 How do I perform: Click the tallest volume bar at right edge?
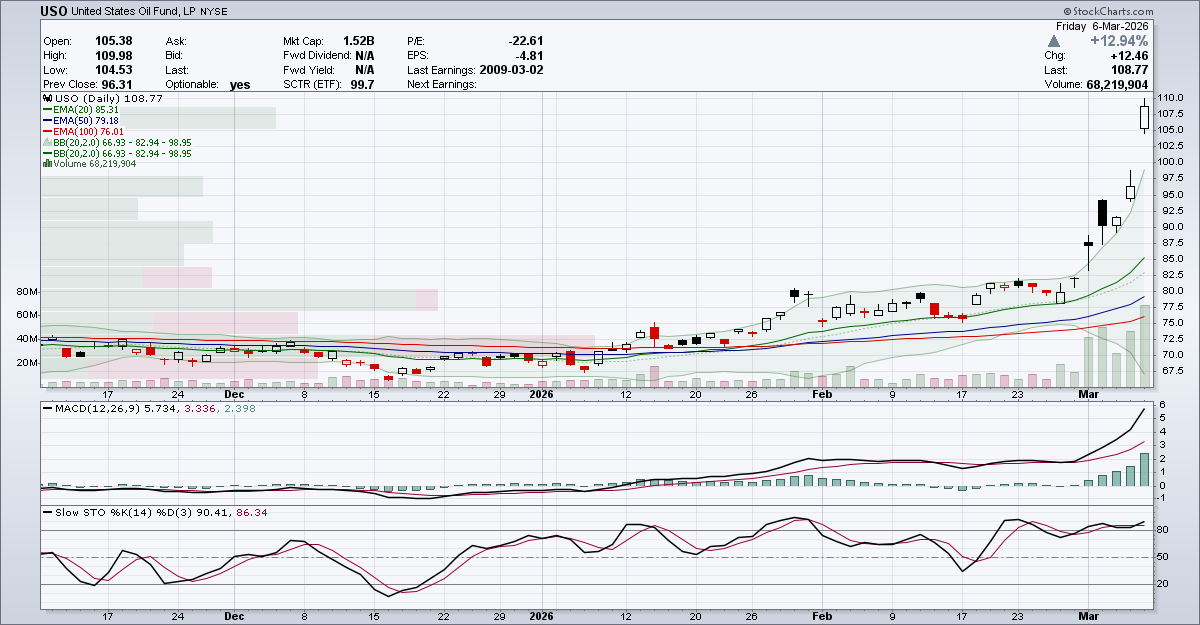1145,347
